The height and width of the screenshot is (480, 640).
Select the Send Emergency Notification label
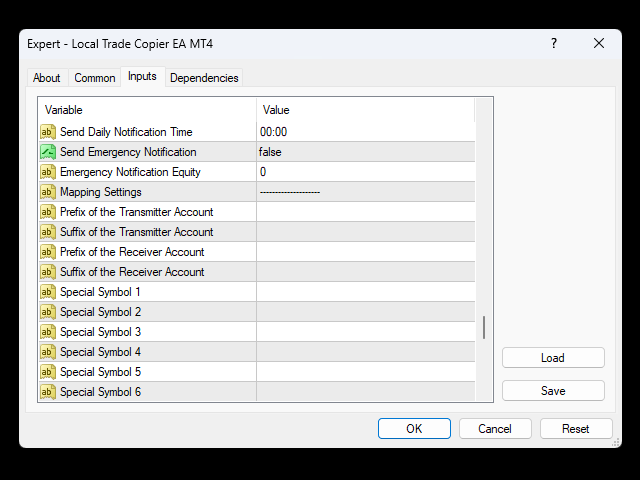coord(128,152)
